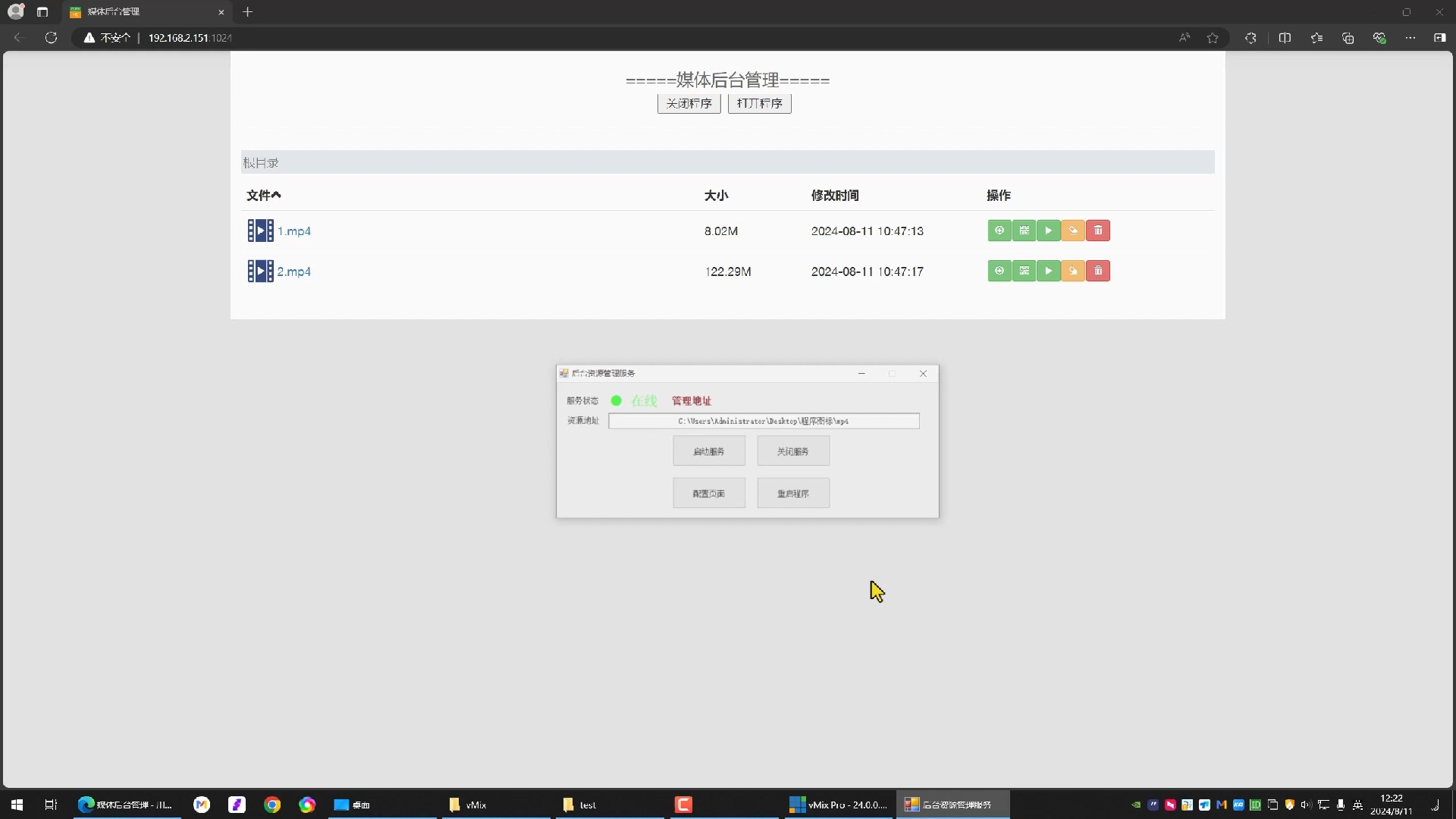1456x819 pixels.
Task: Open the browser settings and more menu
Action: 1410,38
